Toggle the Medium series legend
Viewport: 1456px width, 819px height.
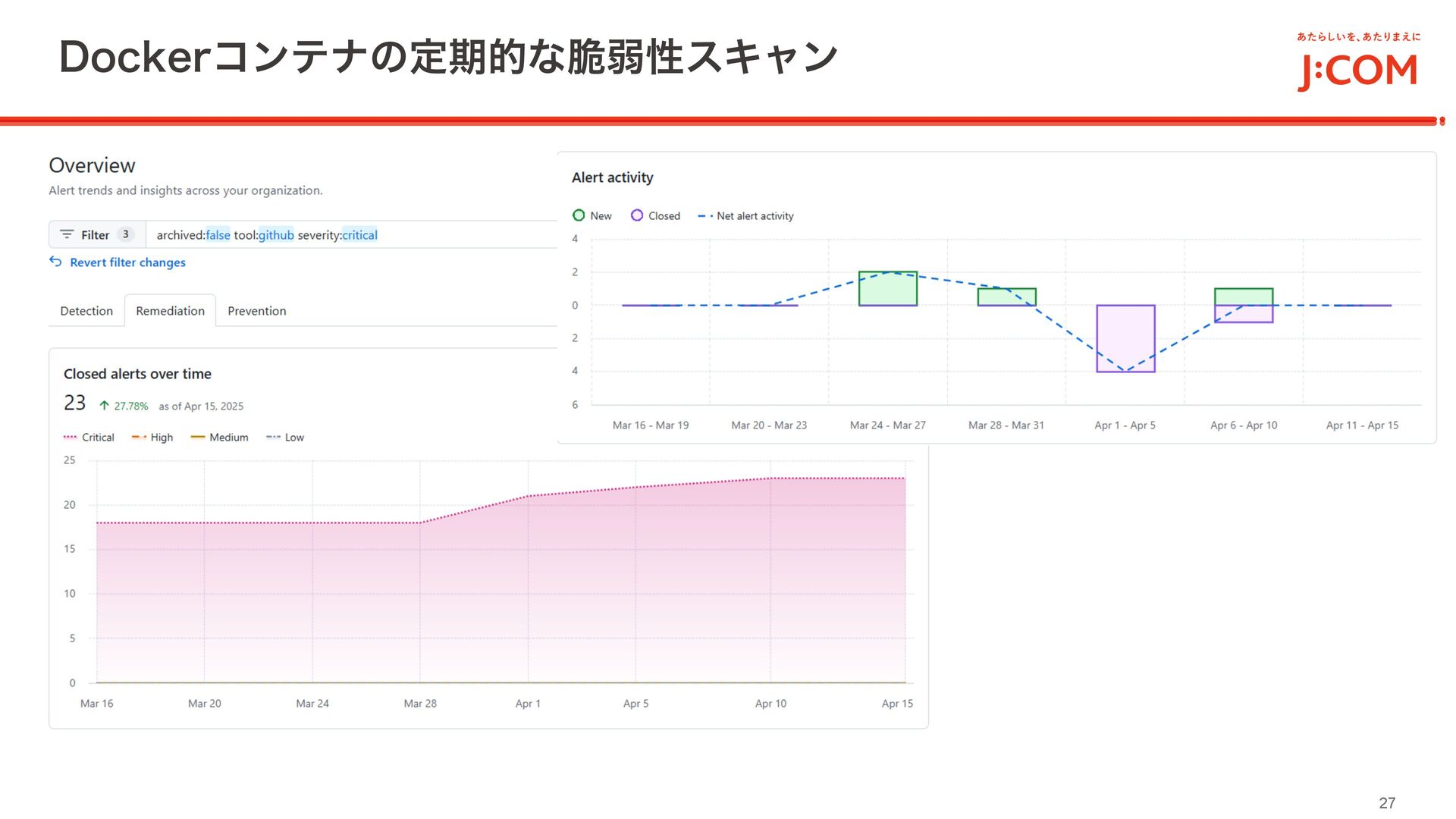219,438
